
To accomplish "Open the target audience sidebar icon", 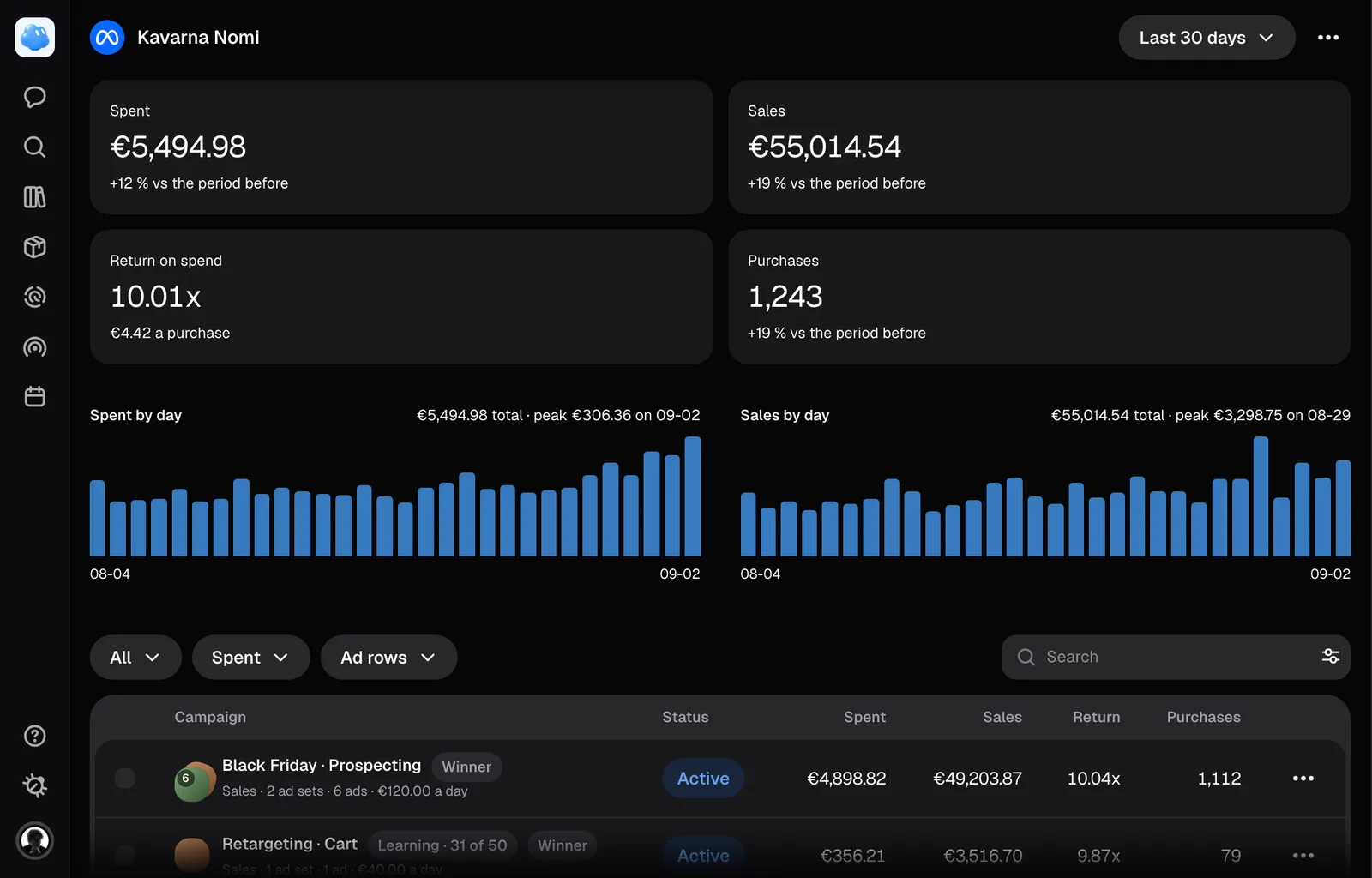I will coord(35,297).
